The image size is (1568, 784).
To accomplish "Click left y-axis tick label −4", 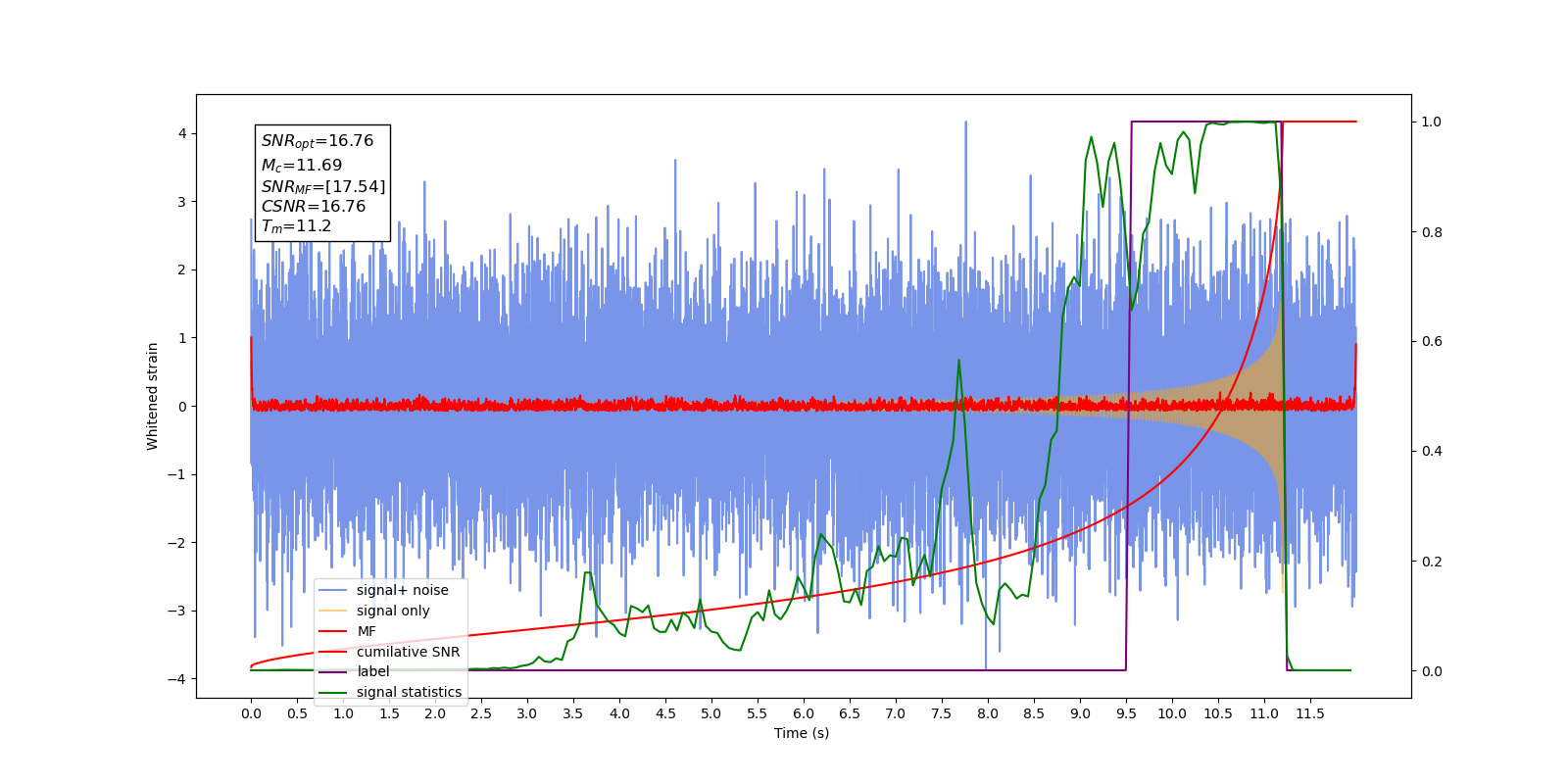I will (176, 679).
